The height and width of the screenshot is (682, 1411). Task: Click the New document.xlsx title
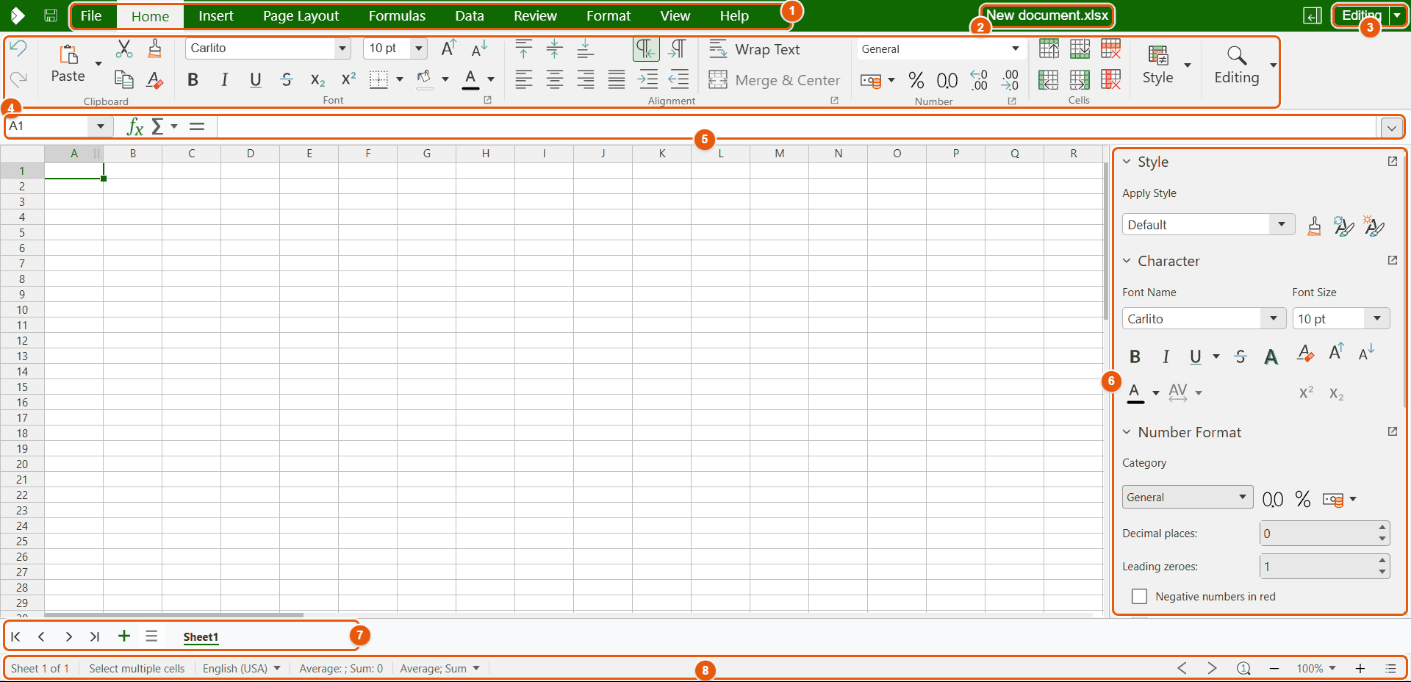point(1047,16)
